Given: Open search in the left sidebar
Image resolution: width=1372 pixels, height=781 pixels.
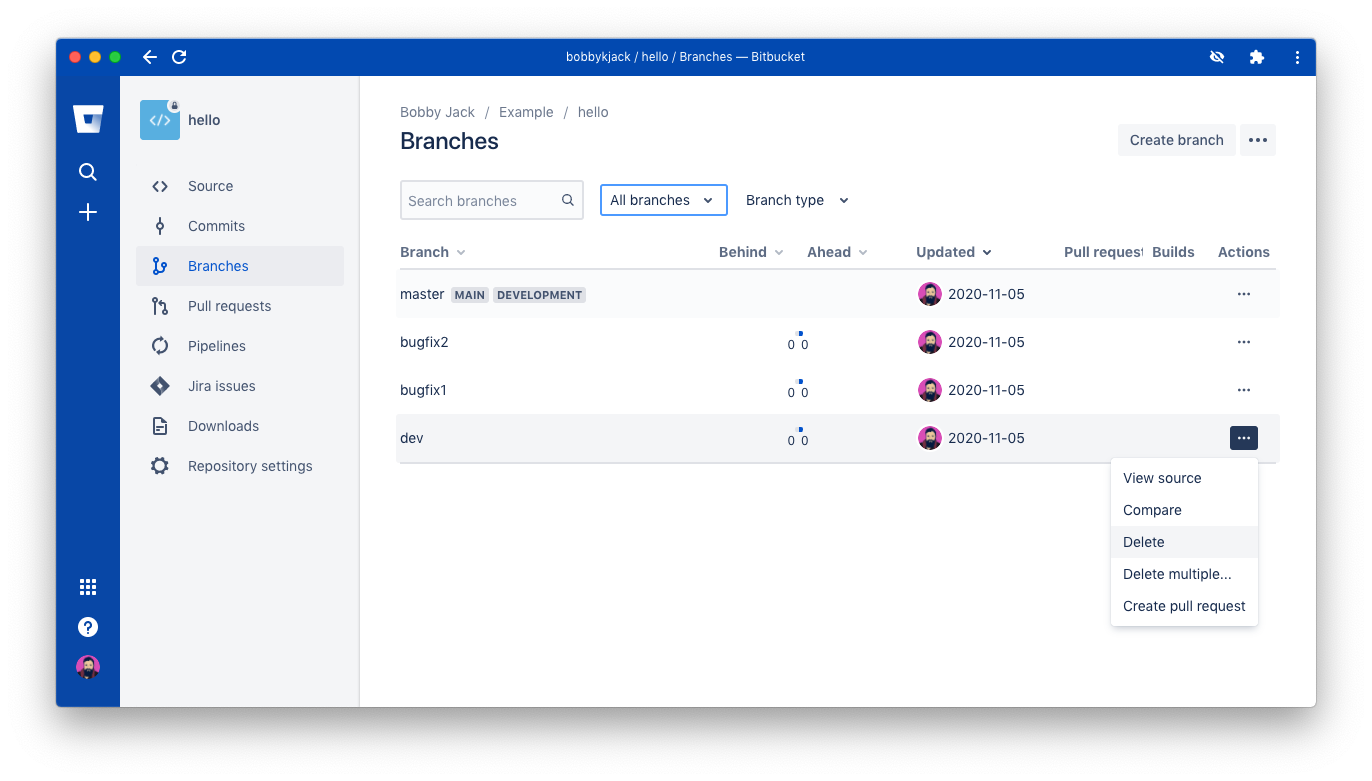Looking at the screenshot, I should [x=88, y=171].
